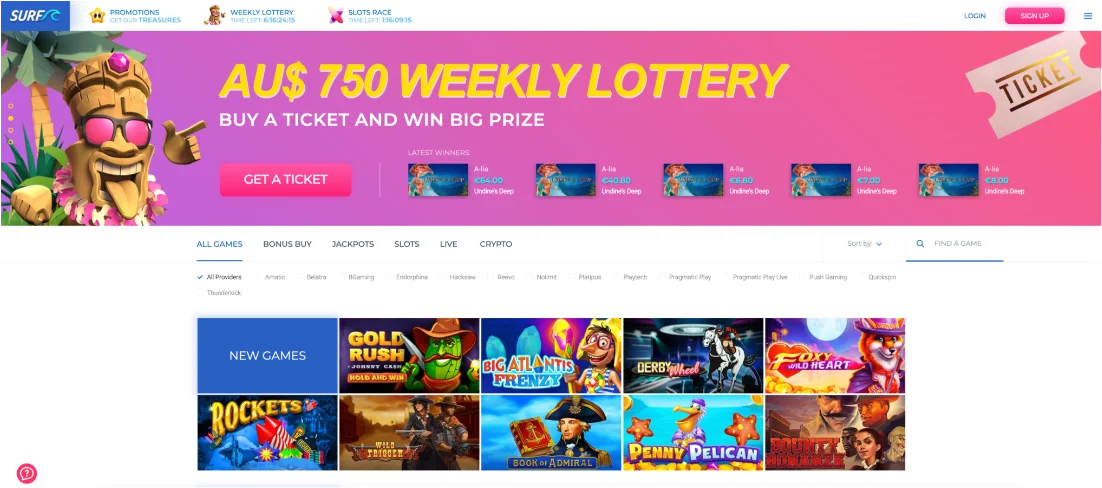This screenshot has width=1102, height=488.
Task: Select the second banner carousel dot
Action: (11, 118)
